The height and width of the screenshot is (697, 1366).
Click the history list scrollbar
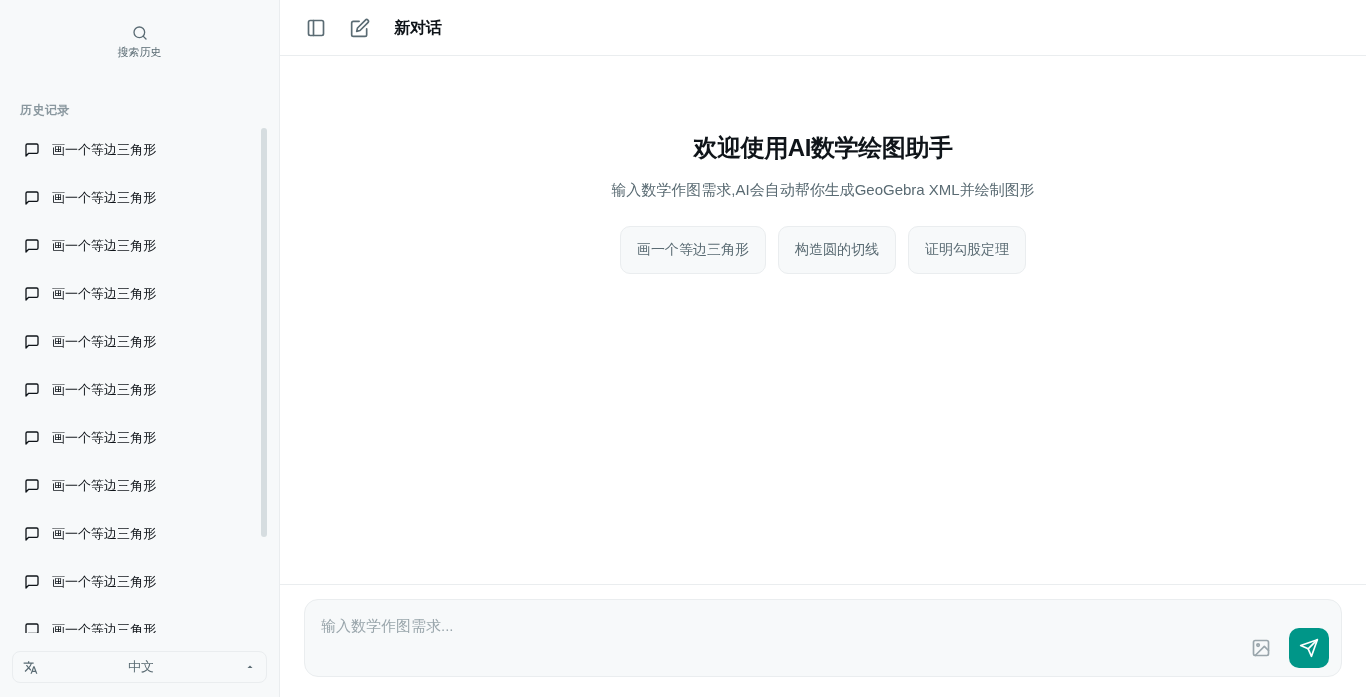tap(264, 332)
